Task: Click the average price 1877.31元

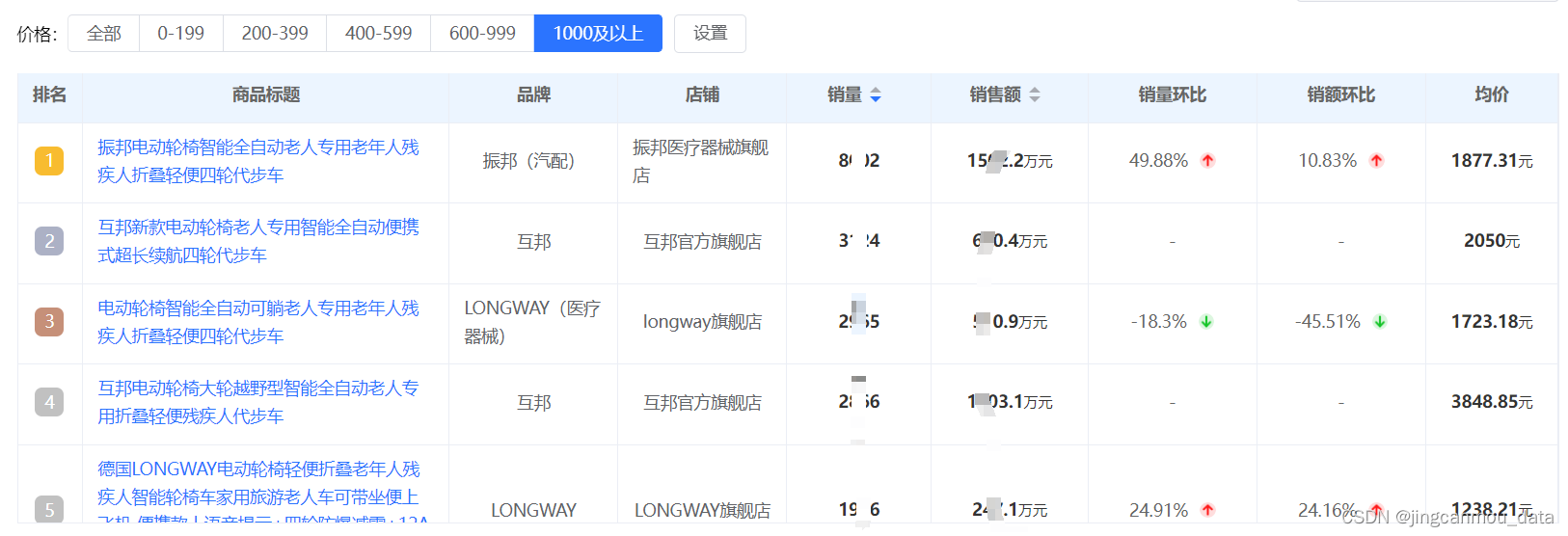Action: [x=1492, y=161]
